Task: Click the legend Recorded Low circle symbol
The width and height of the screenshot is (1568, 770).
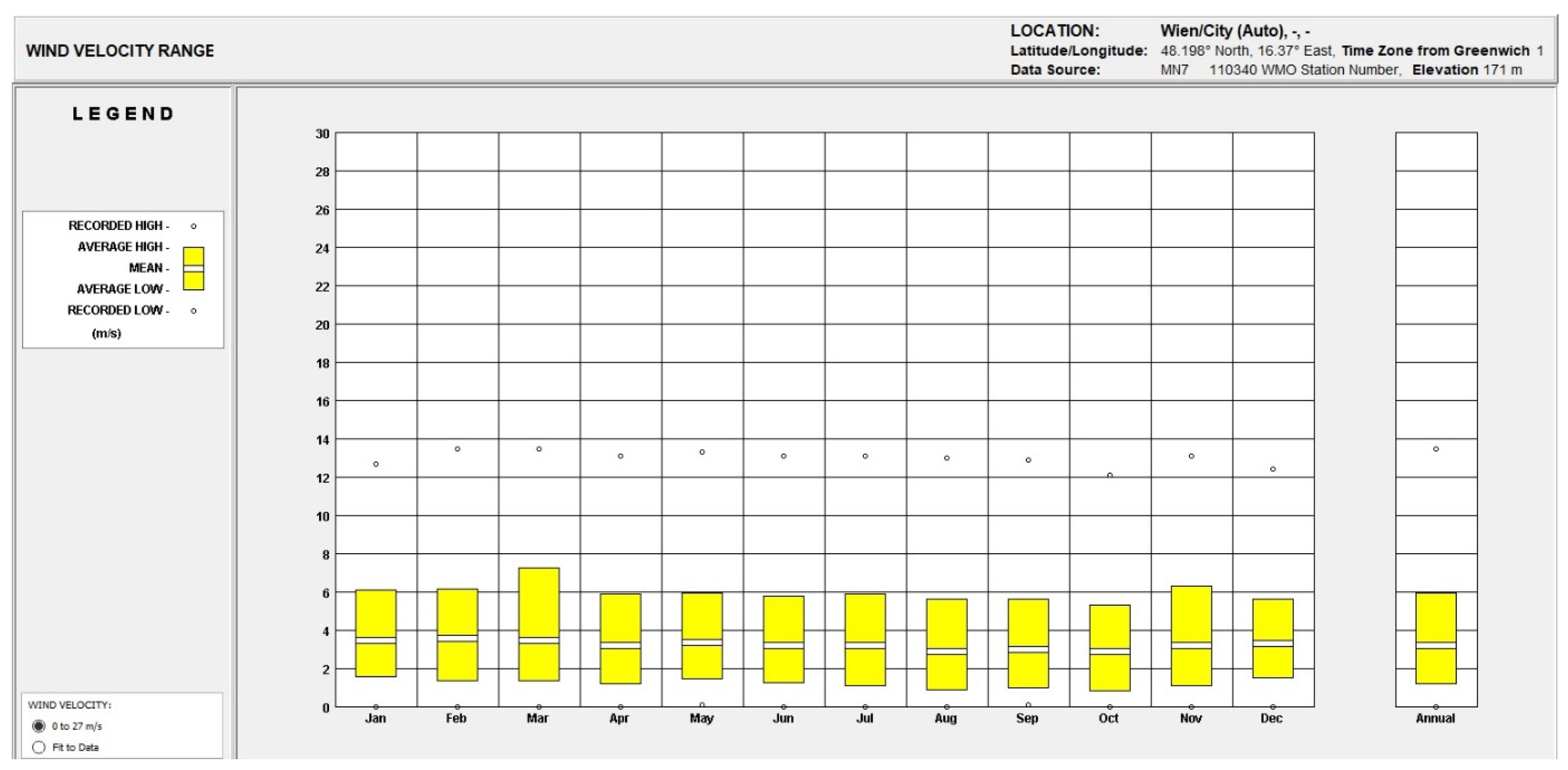Action: (194, 310)
